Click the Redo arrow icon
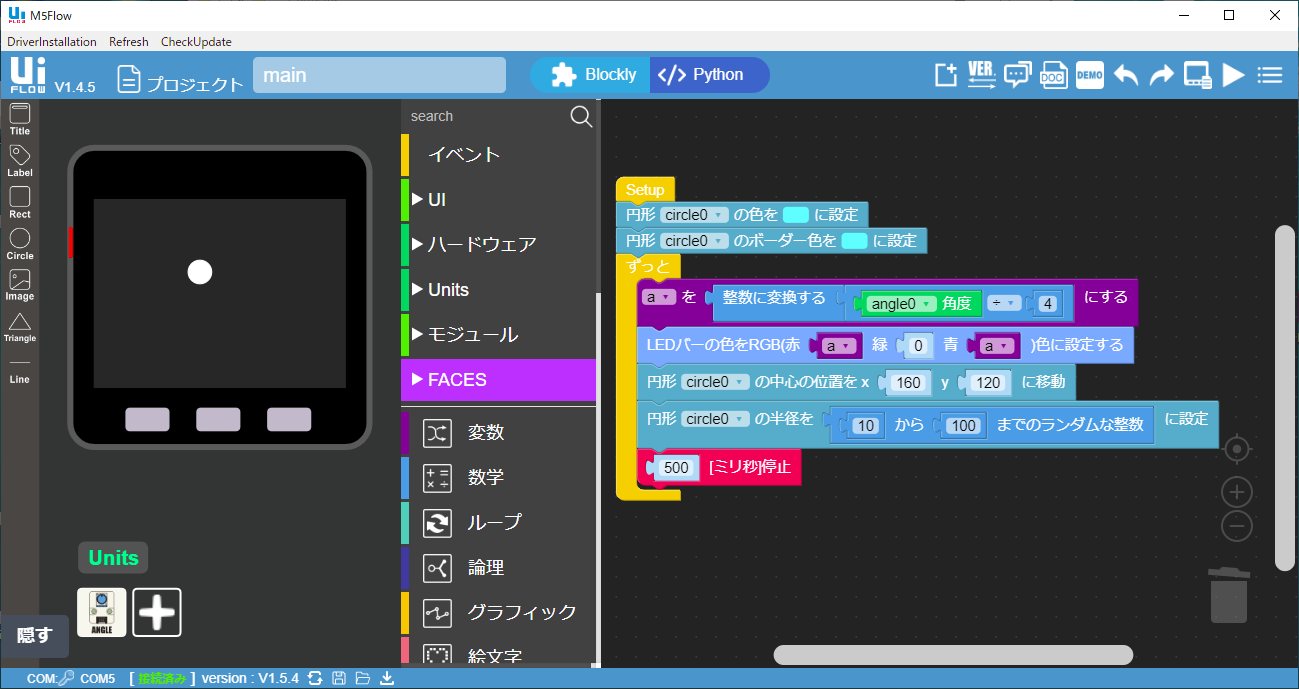This screenshot has height=689, width=1299. coord(1161,75)
